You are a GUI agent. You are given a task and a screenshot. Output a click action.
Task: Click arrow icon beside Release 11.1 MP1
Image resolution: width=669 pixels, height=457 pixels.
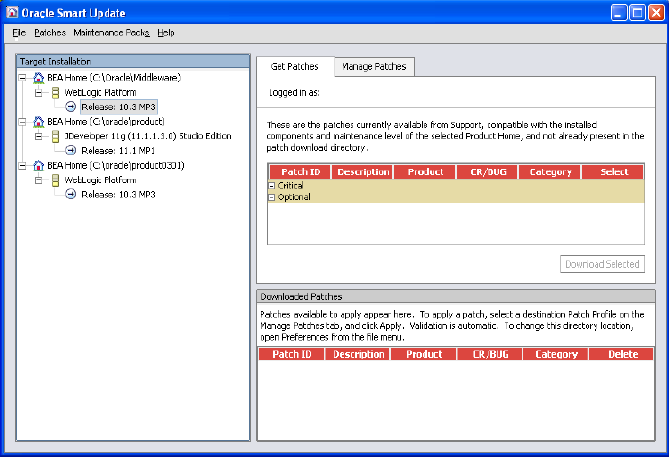click(x=71, y=150)
